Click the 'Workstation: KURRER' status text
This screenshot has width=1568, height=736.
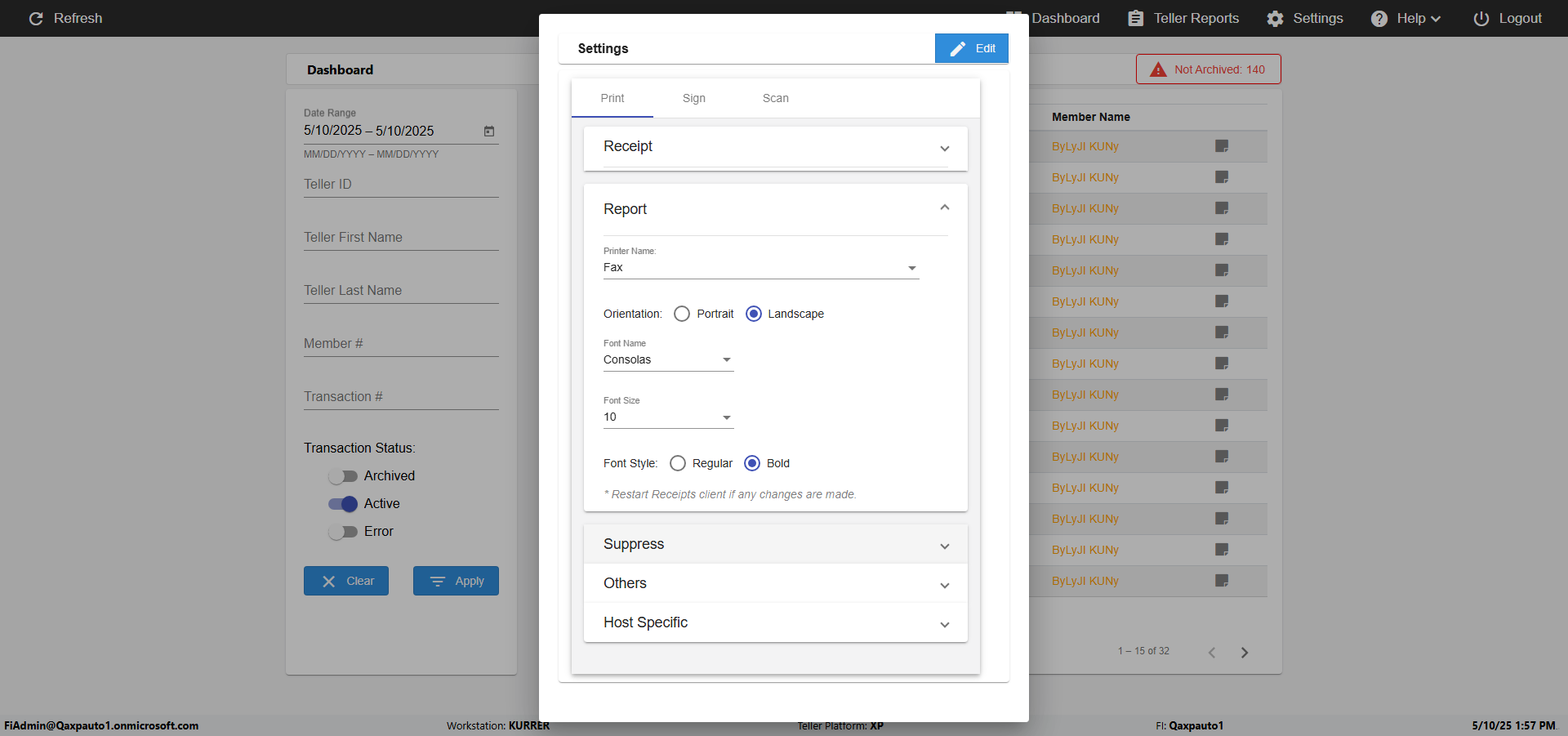point(498,725)
